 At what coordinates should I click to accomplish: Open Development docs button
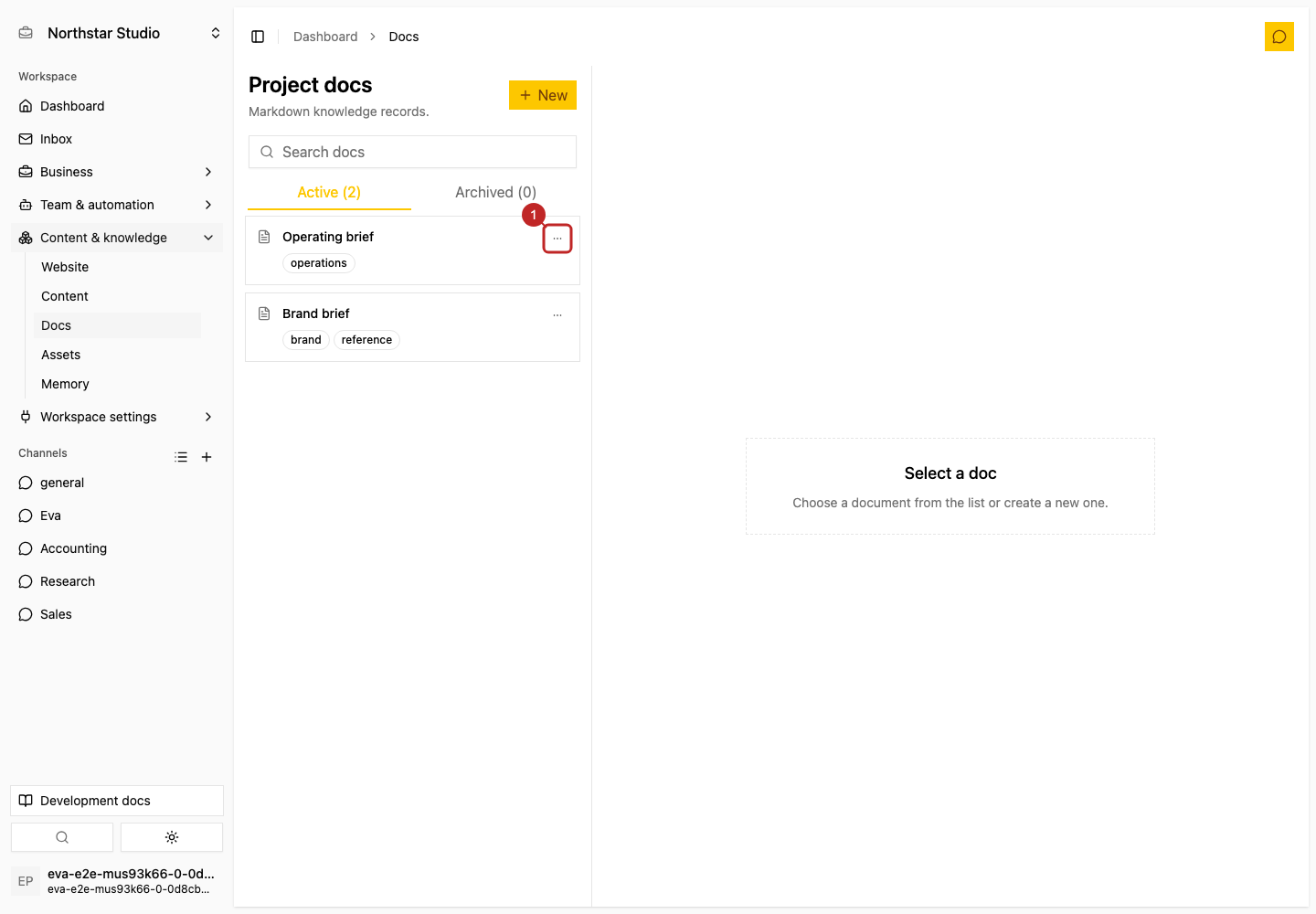[x=117, y=801]
